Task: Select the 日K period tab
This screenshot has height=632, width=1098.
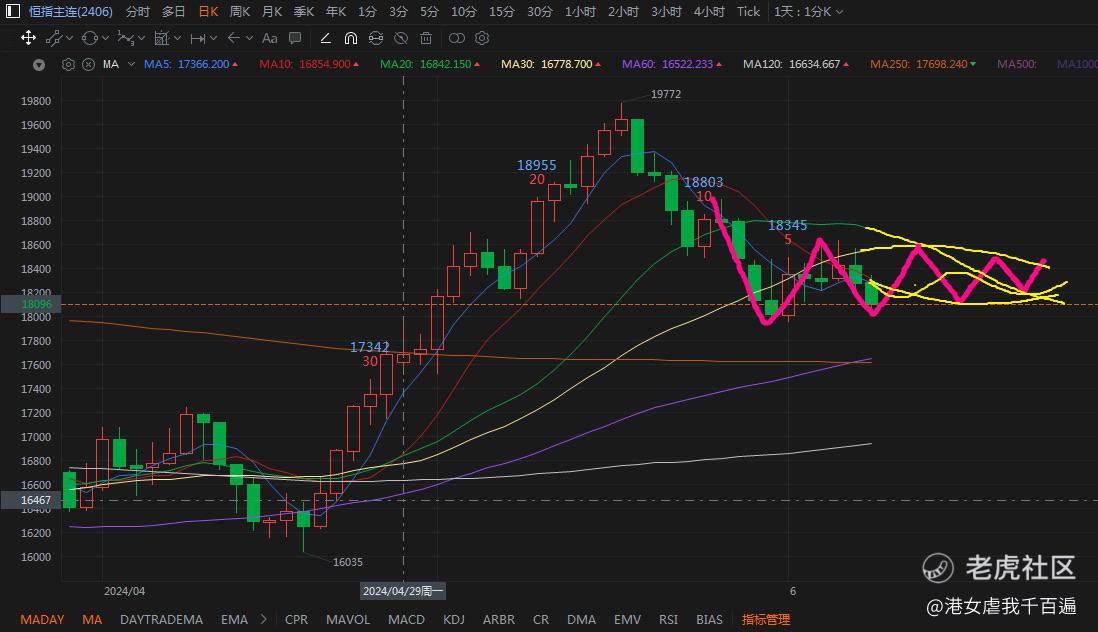Action: click(208, 11)
